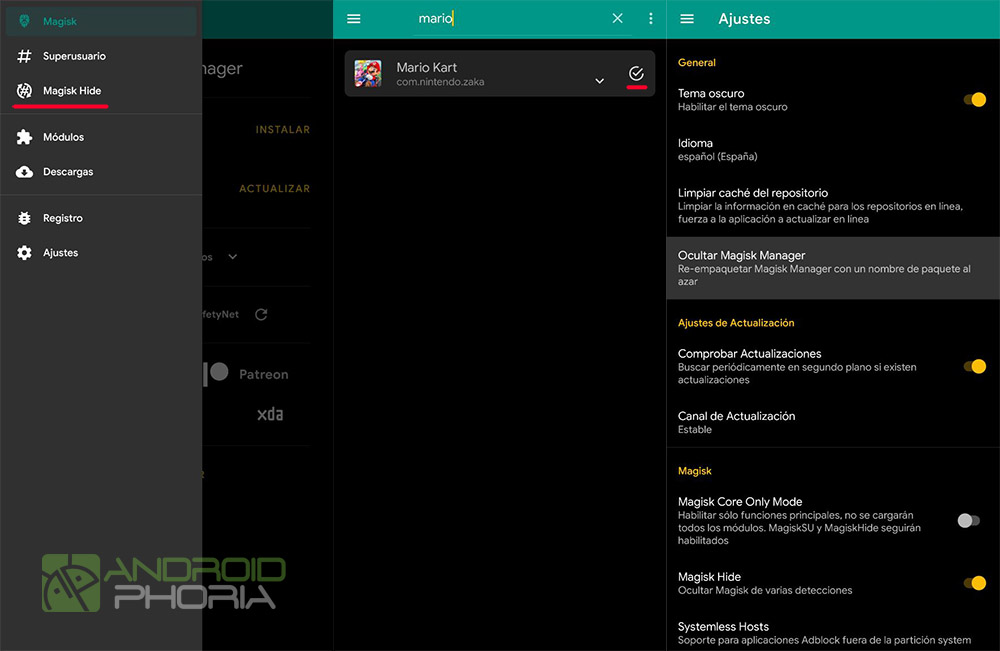1000x651 pixels.
Task: Select the Systemless Hosts option
Action: tap(833, 633)
